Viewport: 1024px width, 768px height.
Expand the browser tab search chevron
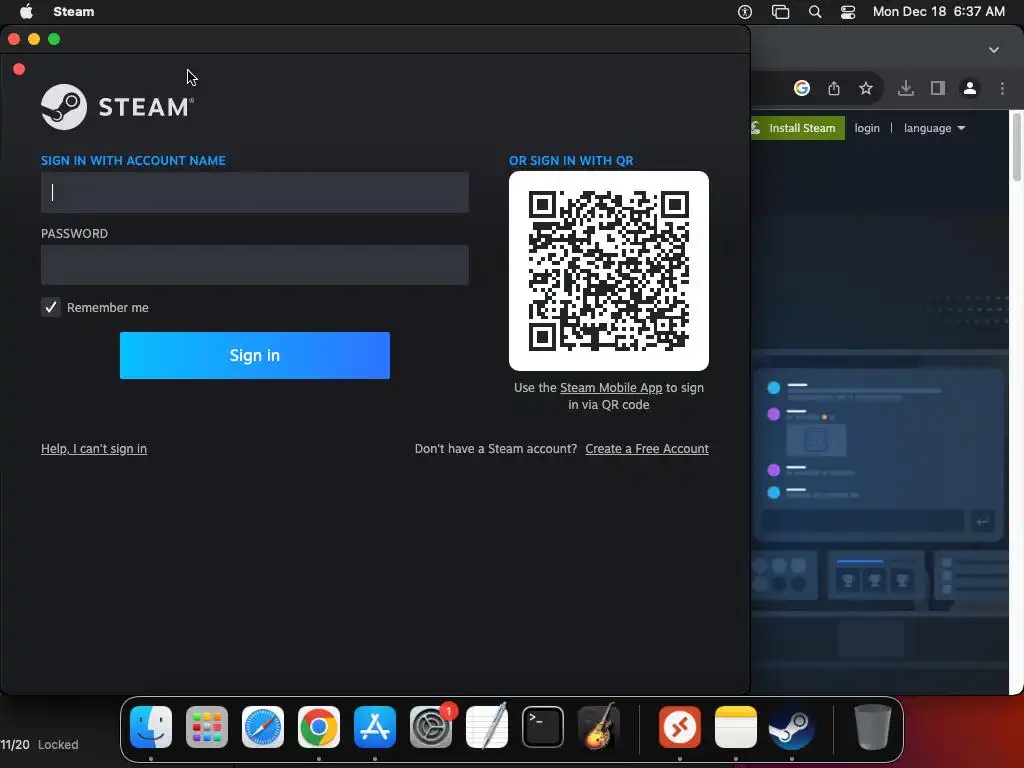point(994,50)
